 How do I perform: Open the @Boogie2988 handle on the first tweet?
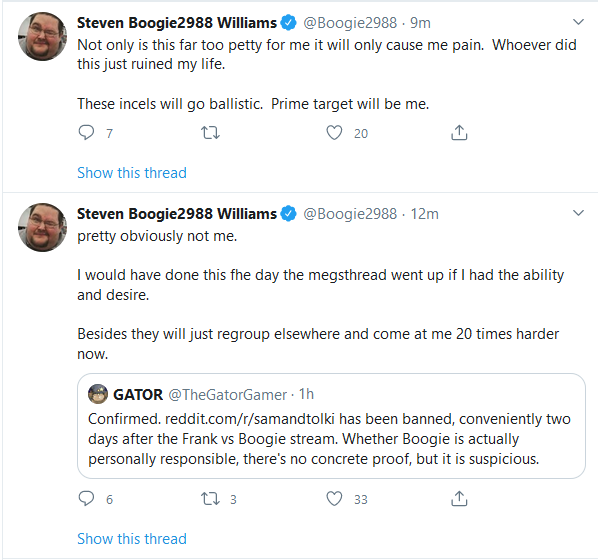350,23
